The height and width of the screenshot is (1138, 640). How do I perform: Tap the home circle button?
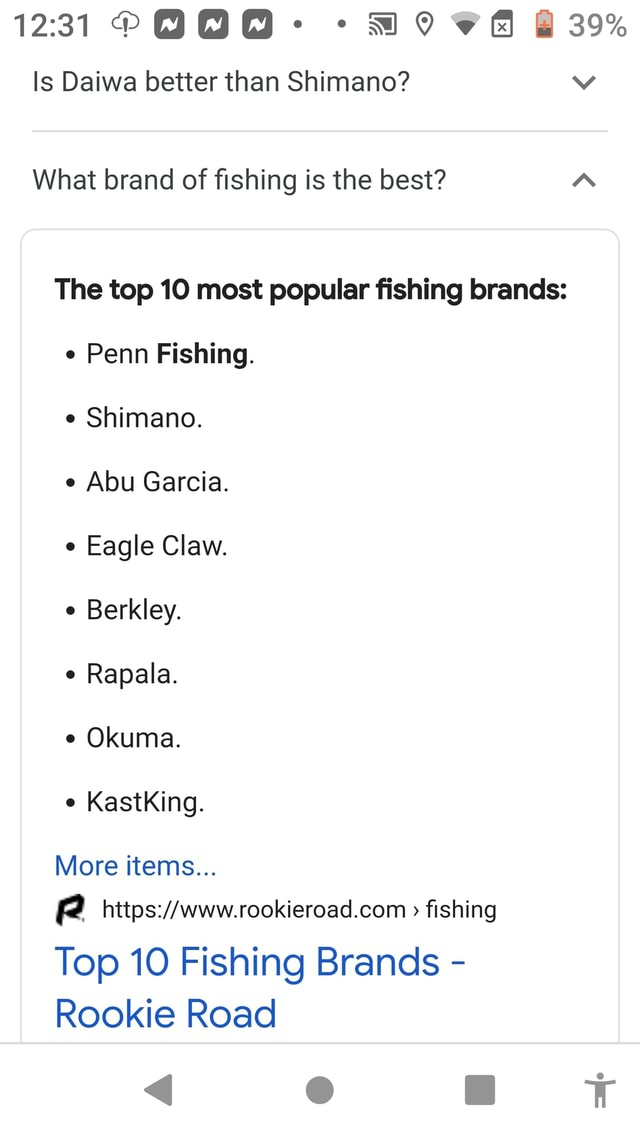[x=319, y=1090]
